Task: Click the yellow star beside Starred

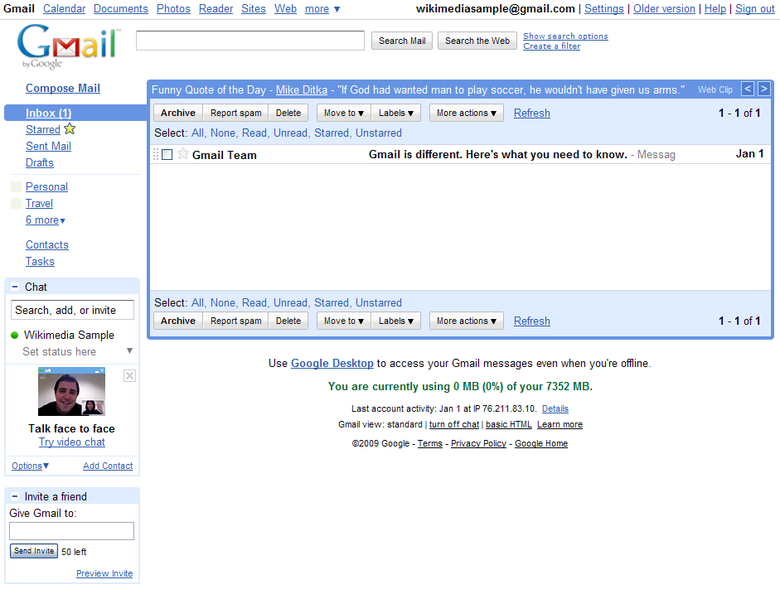Action: 70,129
